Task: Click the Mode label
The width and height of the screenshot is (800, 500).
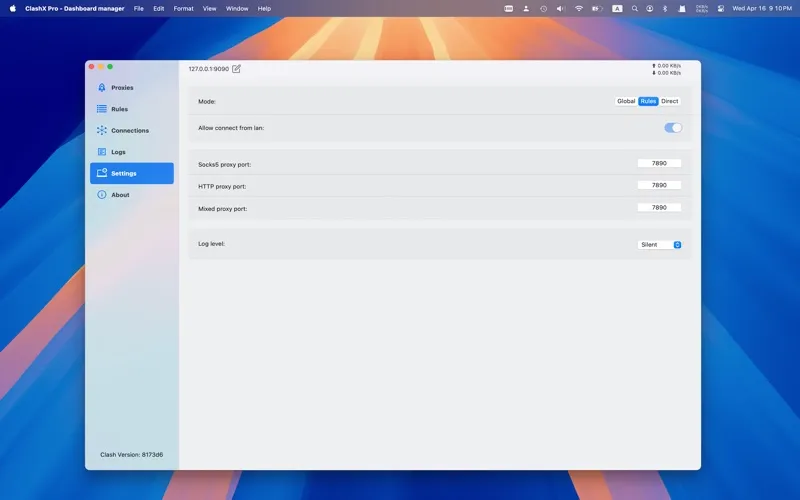Action: tap(207, 102)
